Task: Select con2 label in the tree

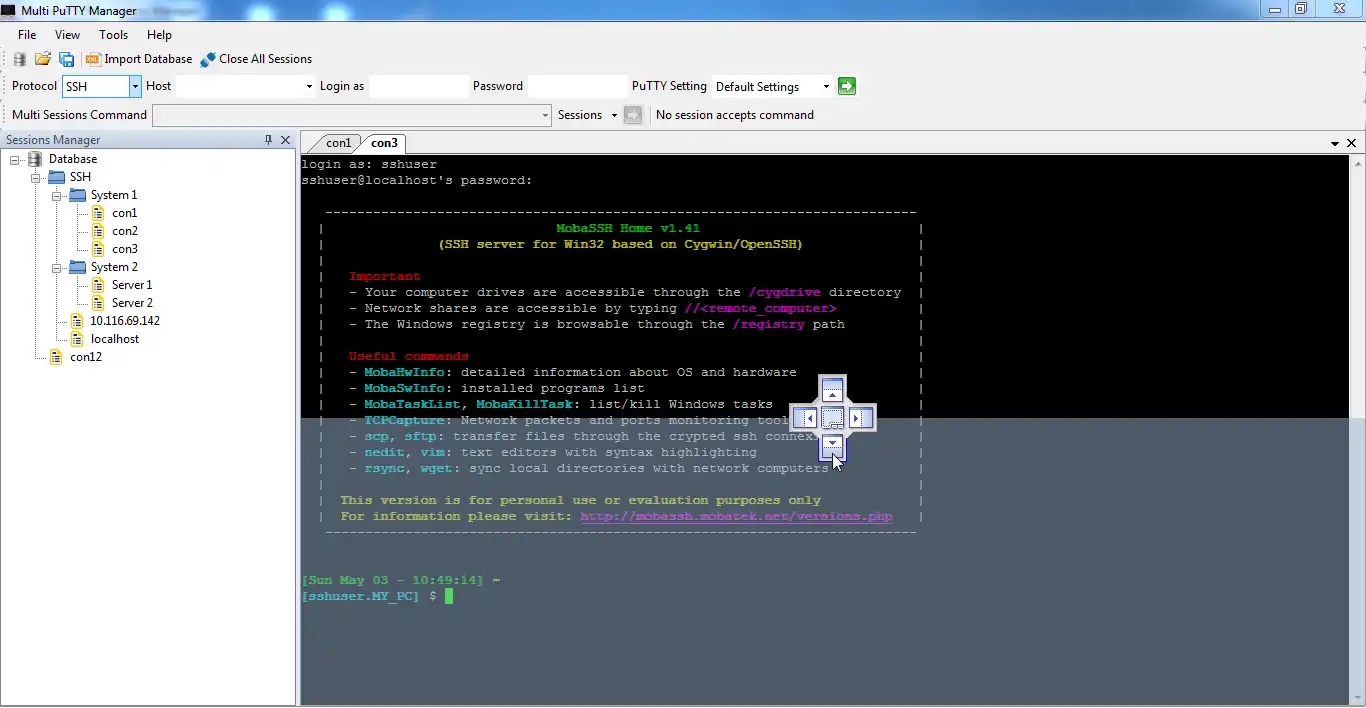Action: click(x=125, y=231)
